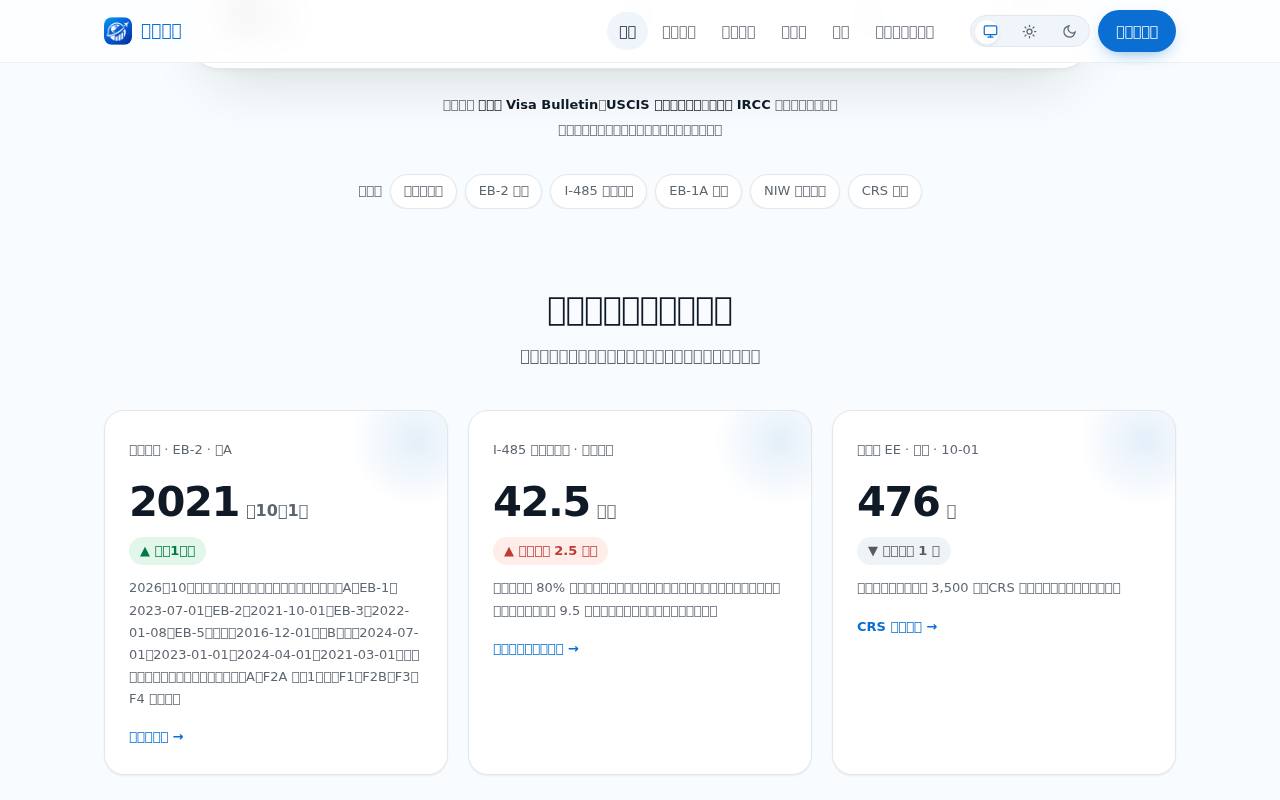
Task: Choose the I-485 quick filter chip
Action: 599,191
